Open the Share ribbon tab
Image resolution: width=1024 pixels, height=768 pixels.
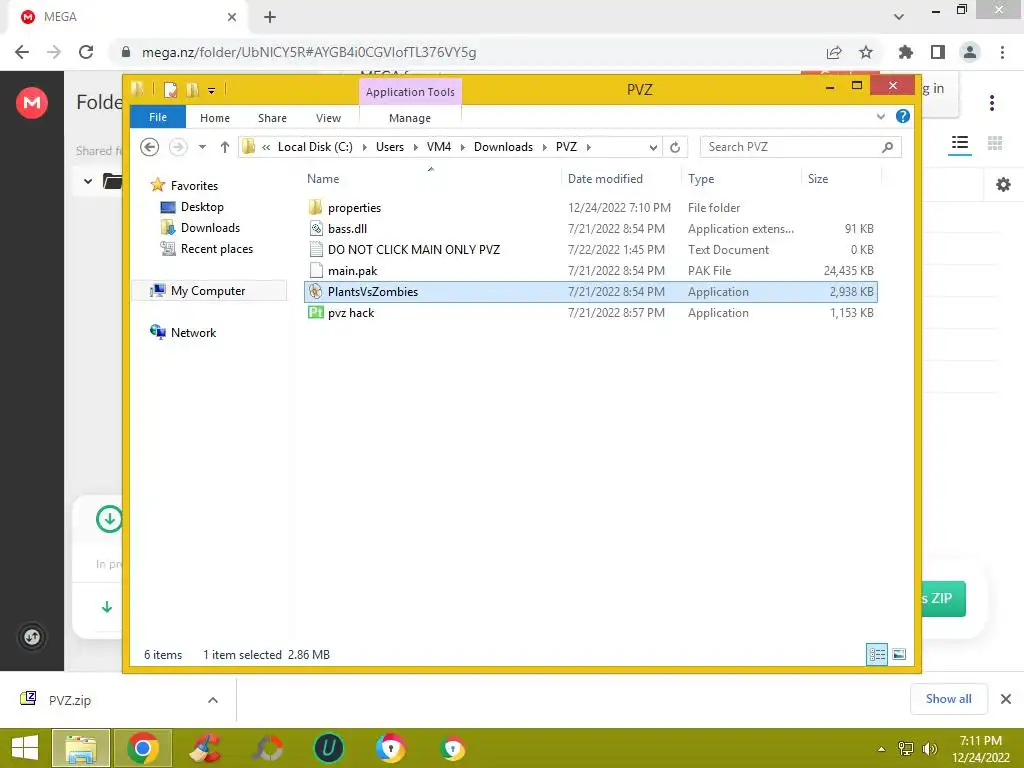point(272,118)
